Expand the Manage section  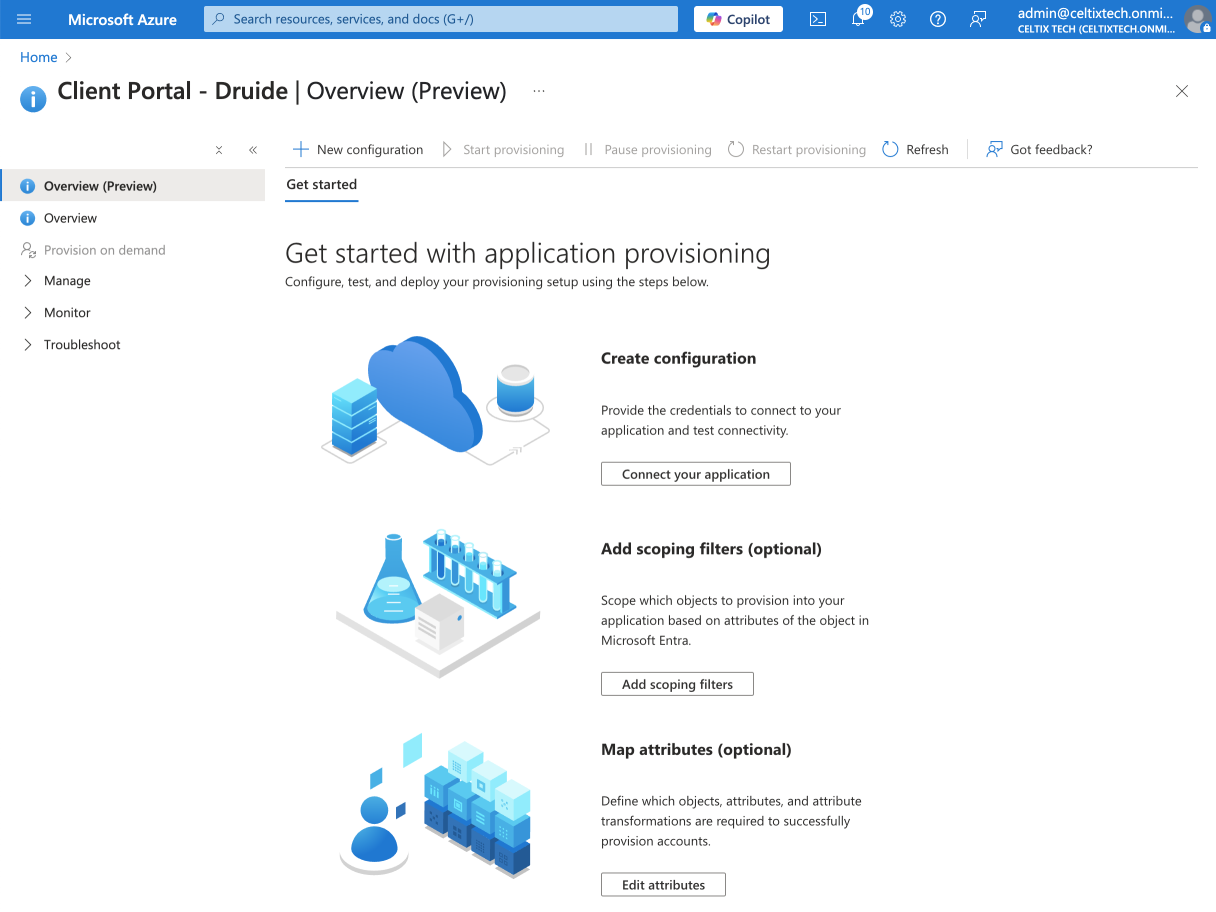(67, 281)
